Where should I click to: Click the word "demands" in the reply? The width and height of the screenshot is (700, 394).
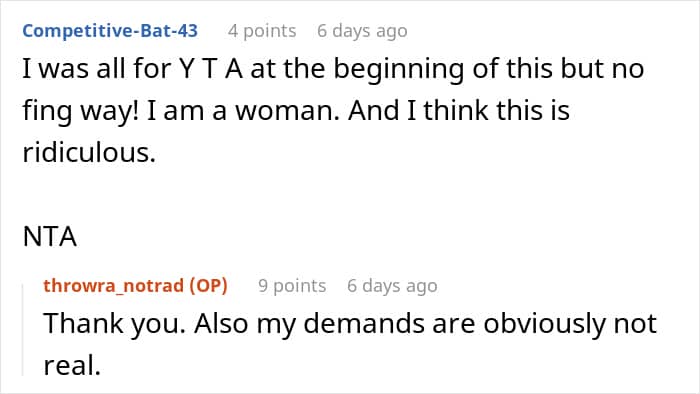[364, 323]
